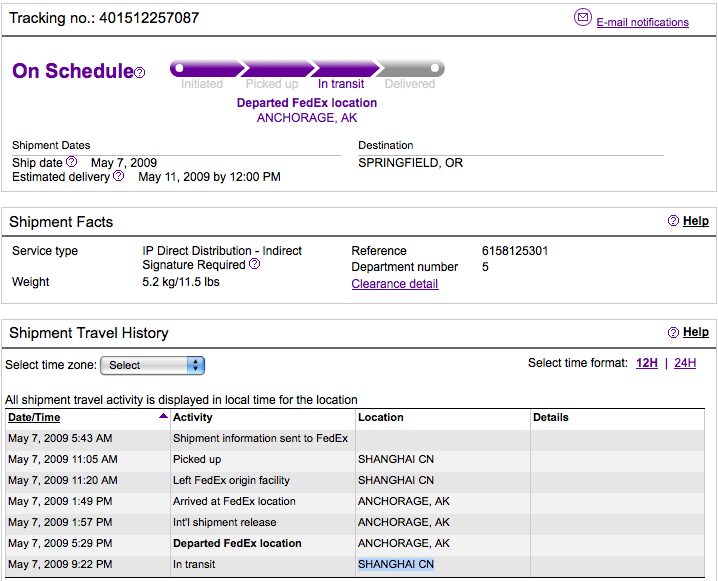This screenshot has height=581, width=718.
Task: Click tracking number 401512257087
Action: pos(149,18)
